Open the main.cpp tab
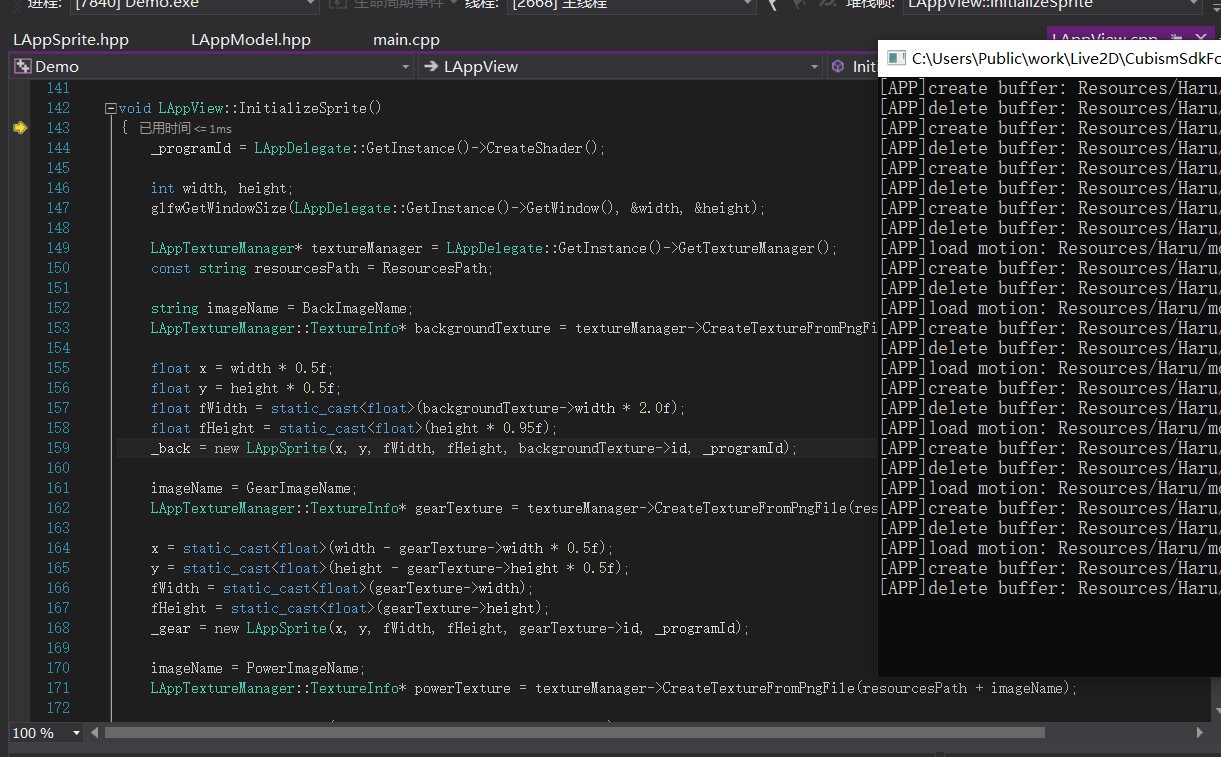The width and height of the screenshot is (1221, 757). click(406, 40)
